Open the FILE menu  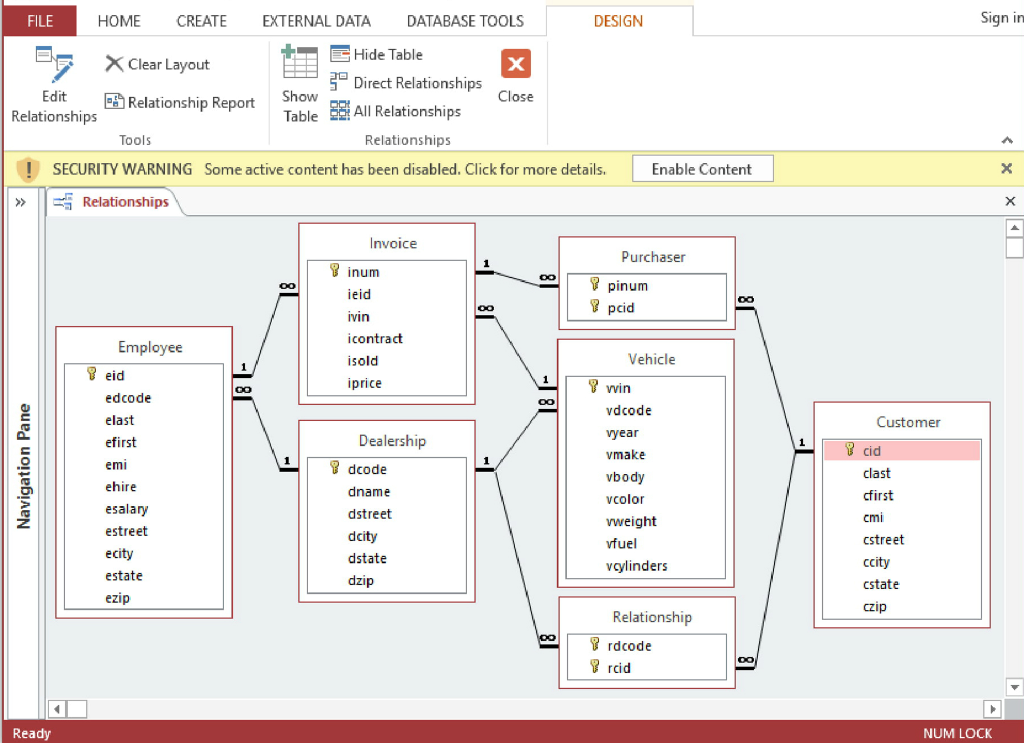click(38, 20)
